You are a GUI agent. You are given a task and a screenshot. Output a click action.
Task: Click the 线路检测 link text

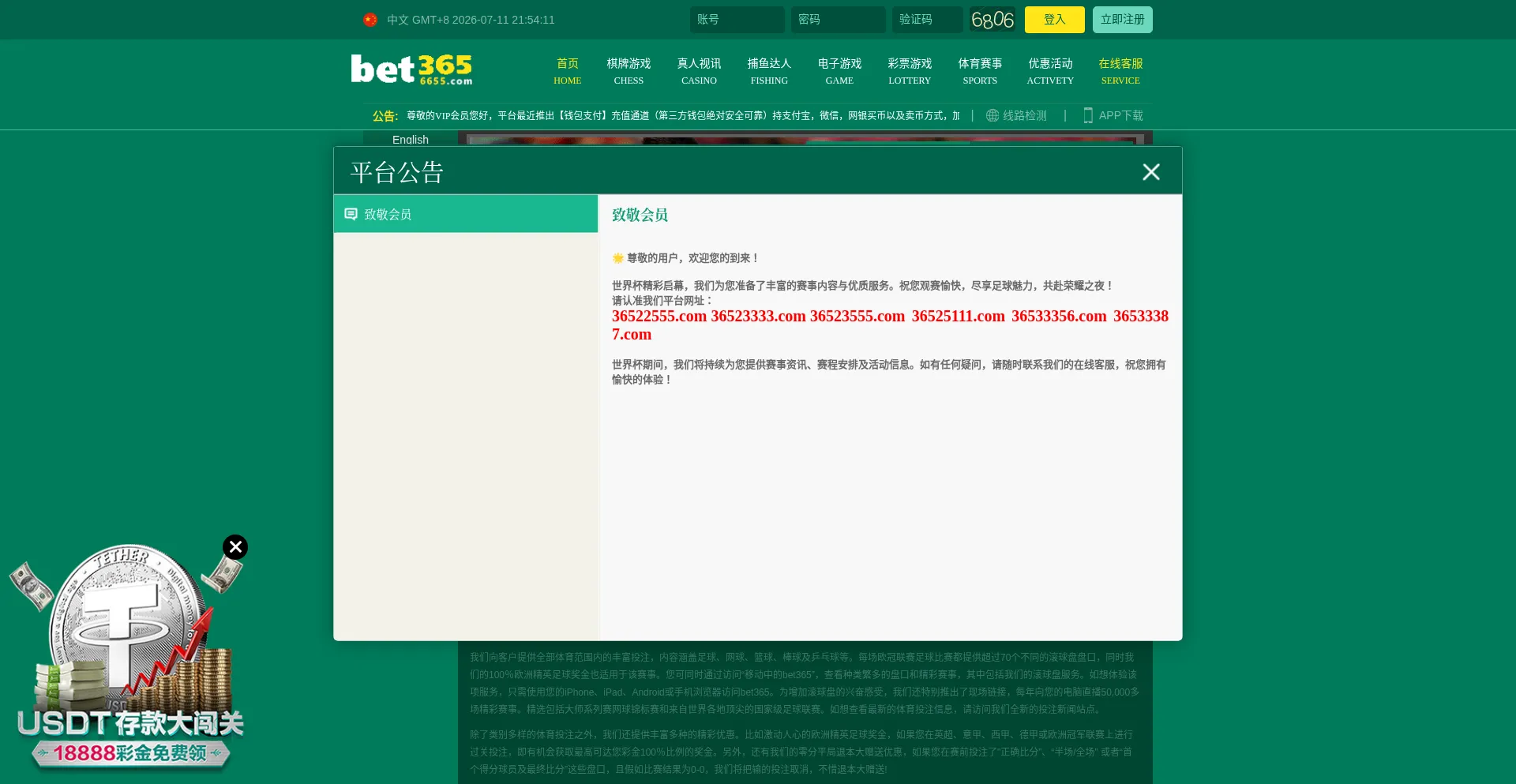(x=1025, y=115)
